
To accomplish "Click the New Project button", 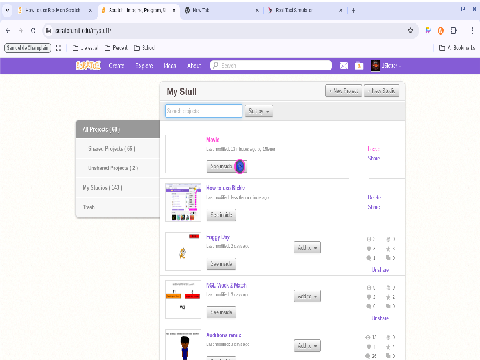I will coord(343,91).
